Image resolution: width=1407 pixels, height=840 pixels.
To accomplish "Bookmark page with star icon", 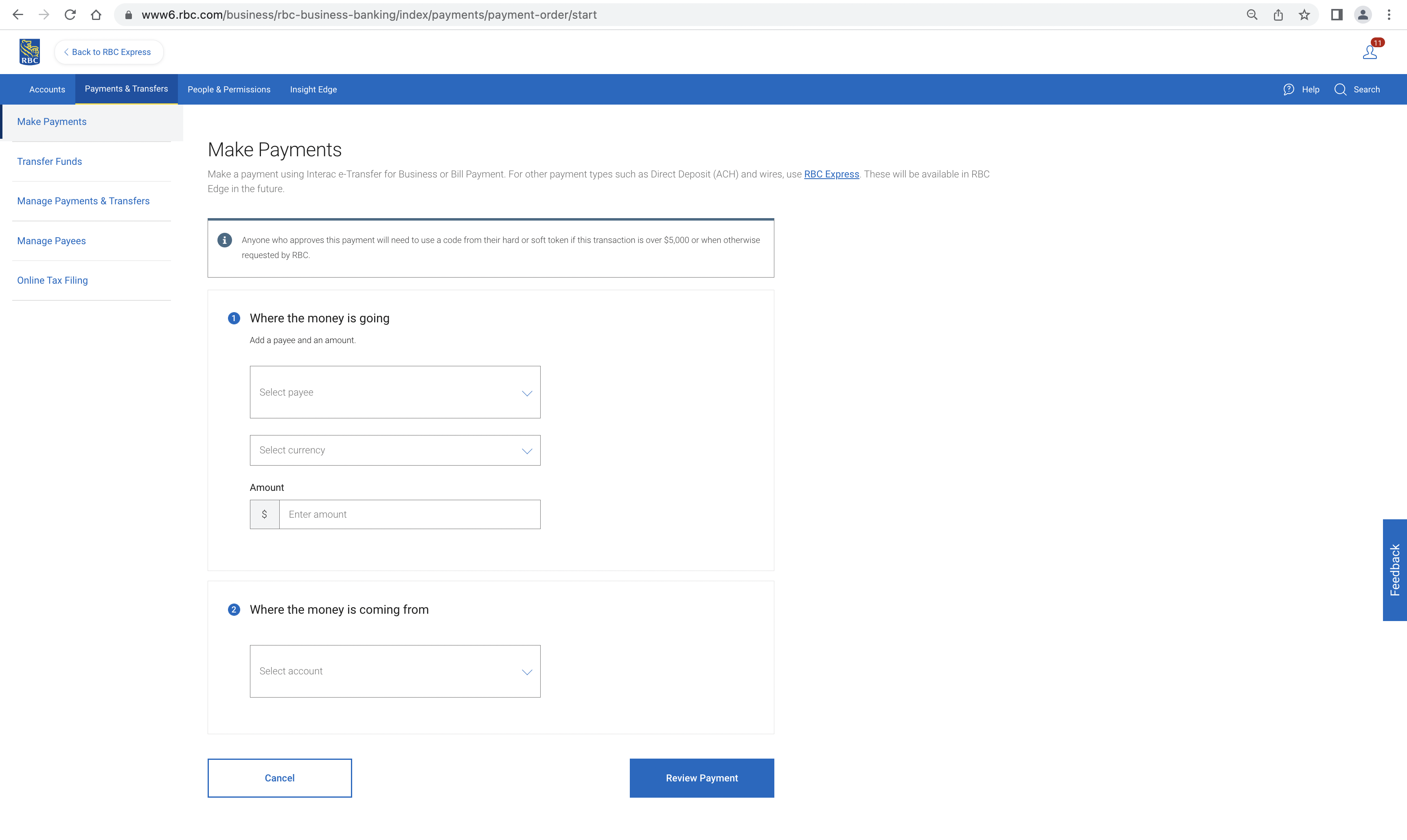I will coord(1304,15).
